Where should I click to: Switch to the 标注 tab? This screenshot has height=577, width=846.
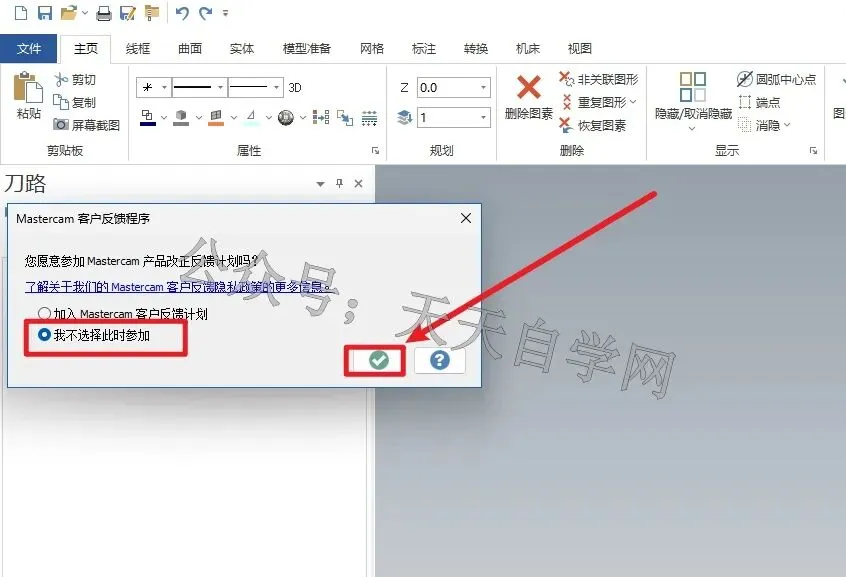pos(424,49)
